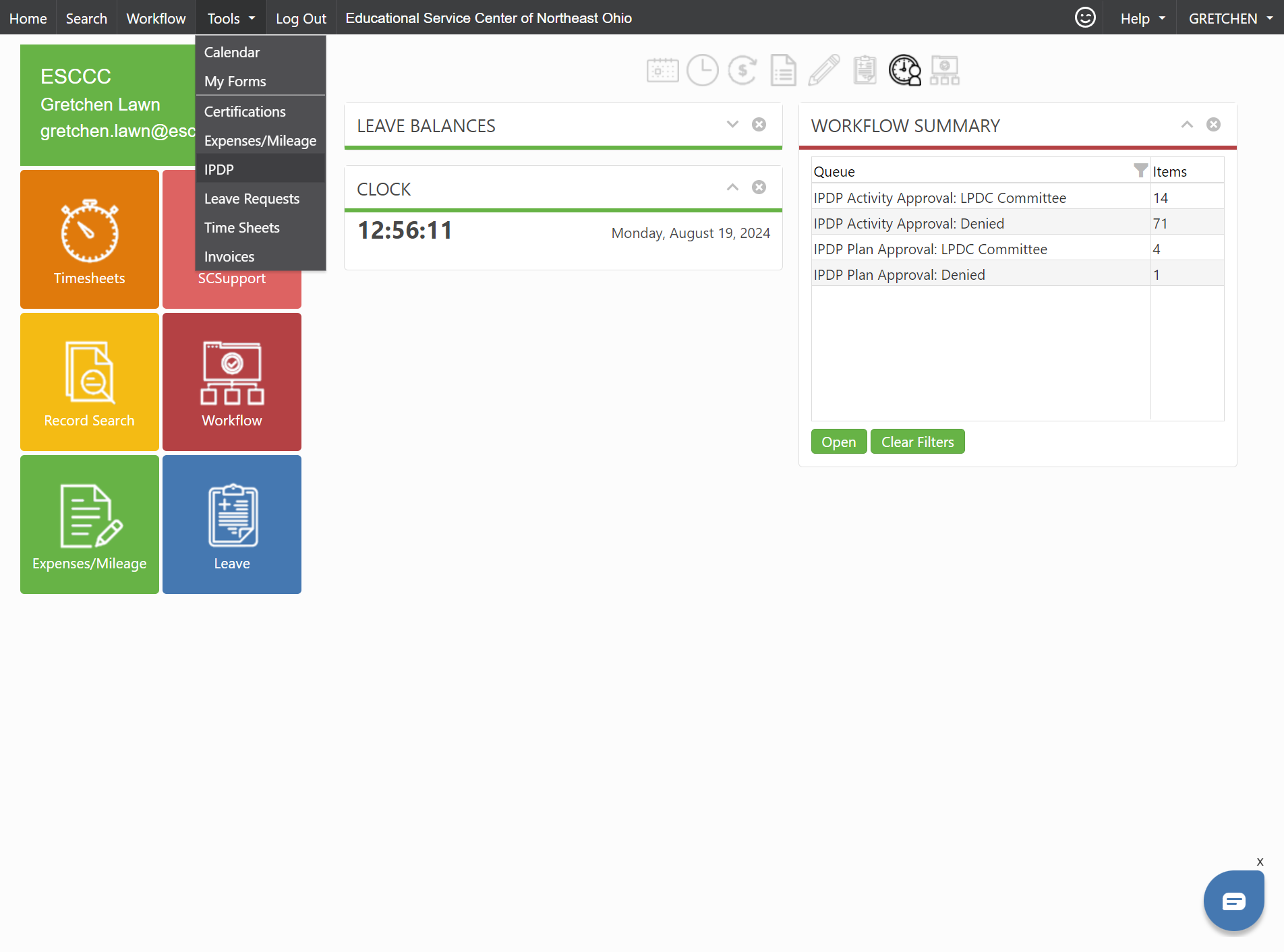Open the red Workflow tile
Screen dimensions: 1284x952
click(x=232, y=382)
